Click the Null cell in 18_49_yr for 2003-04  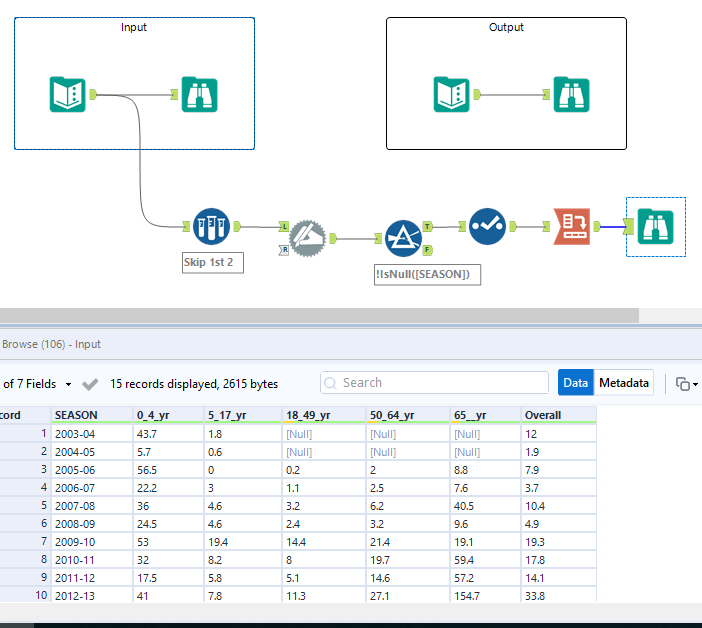click(324, 434)
